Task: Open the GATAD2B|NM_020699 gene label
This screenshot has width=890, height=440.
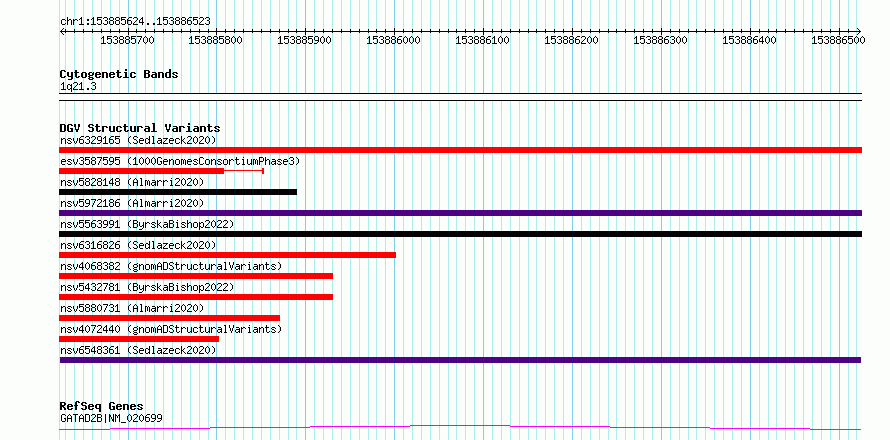Action: (111, 419)
